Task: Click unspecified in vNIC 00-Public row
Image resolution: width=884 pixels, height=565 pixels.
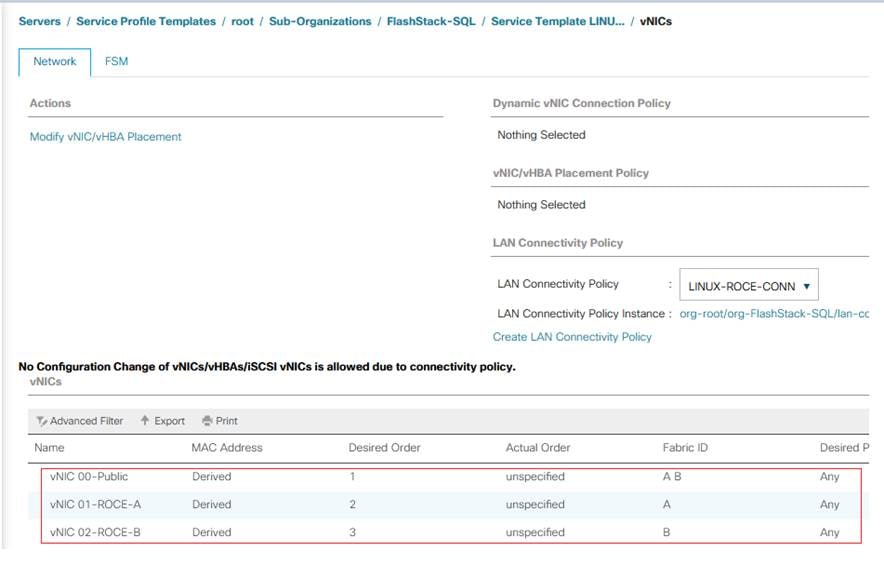Action: pyautogui.click(x=535, y=477)
